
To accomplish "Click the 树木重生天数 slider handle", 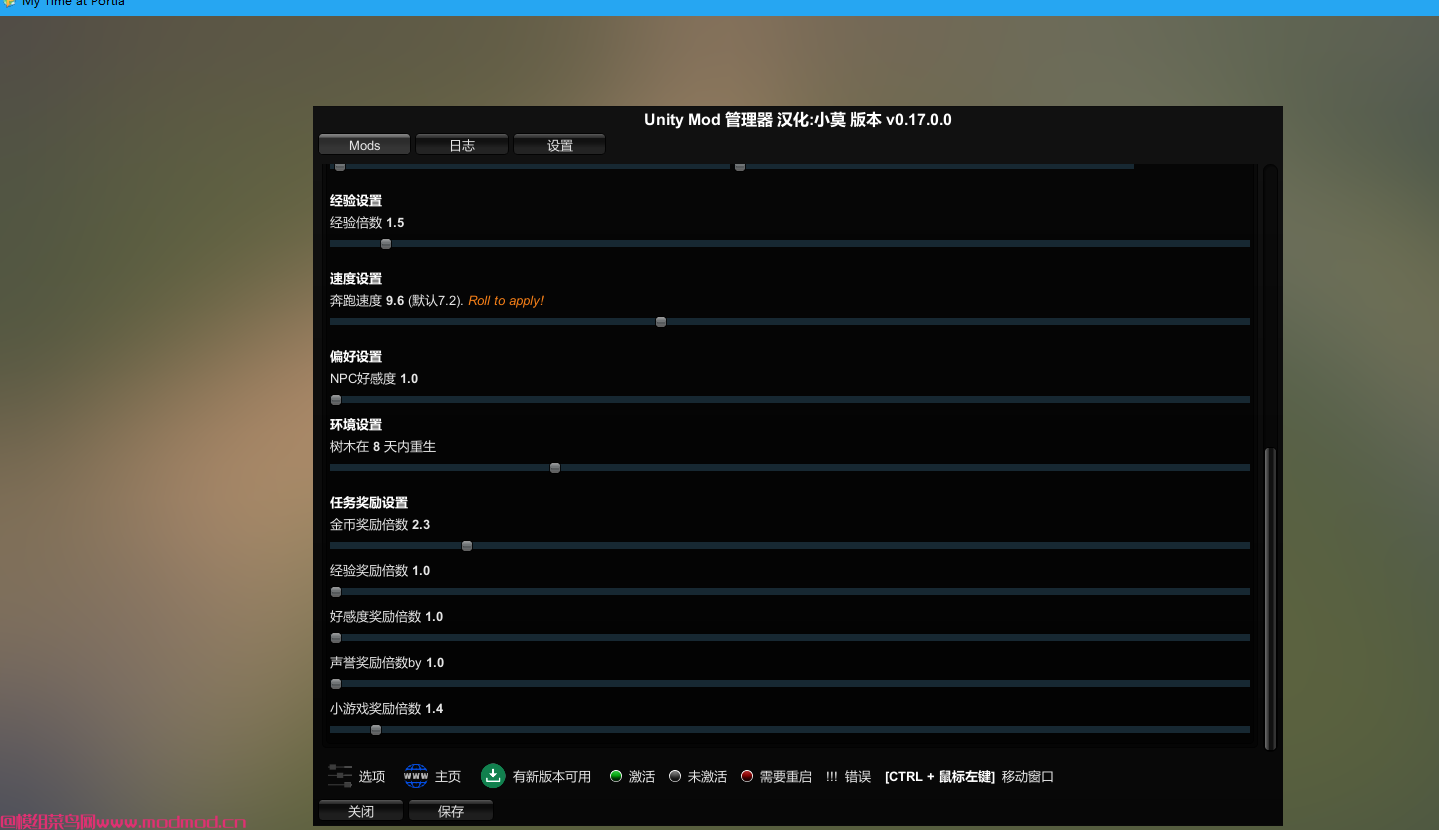I will [x=555, y=467].
